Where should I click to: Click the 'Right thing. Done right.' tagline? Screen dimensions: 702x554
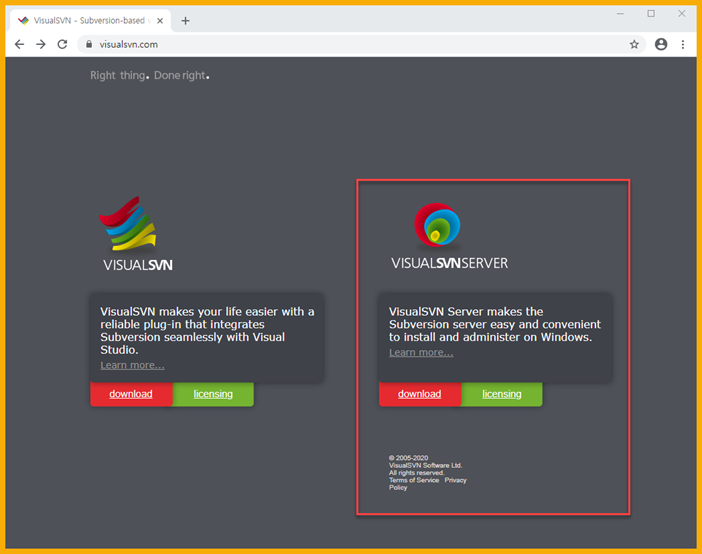tap(150, 75)
